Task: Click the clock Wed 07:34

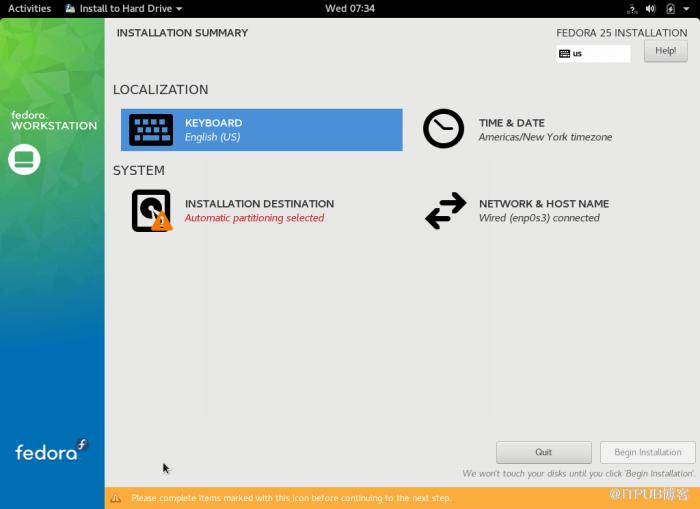Action: [x=350, y=8]
